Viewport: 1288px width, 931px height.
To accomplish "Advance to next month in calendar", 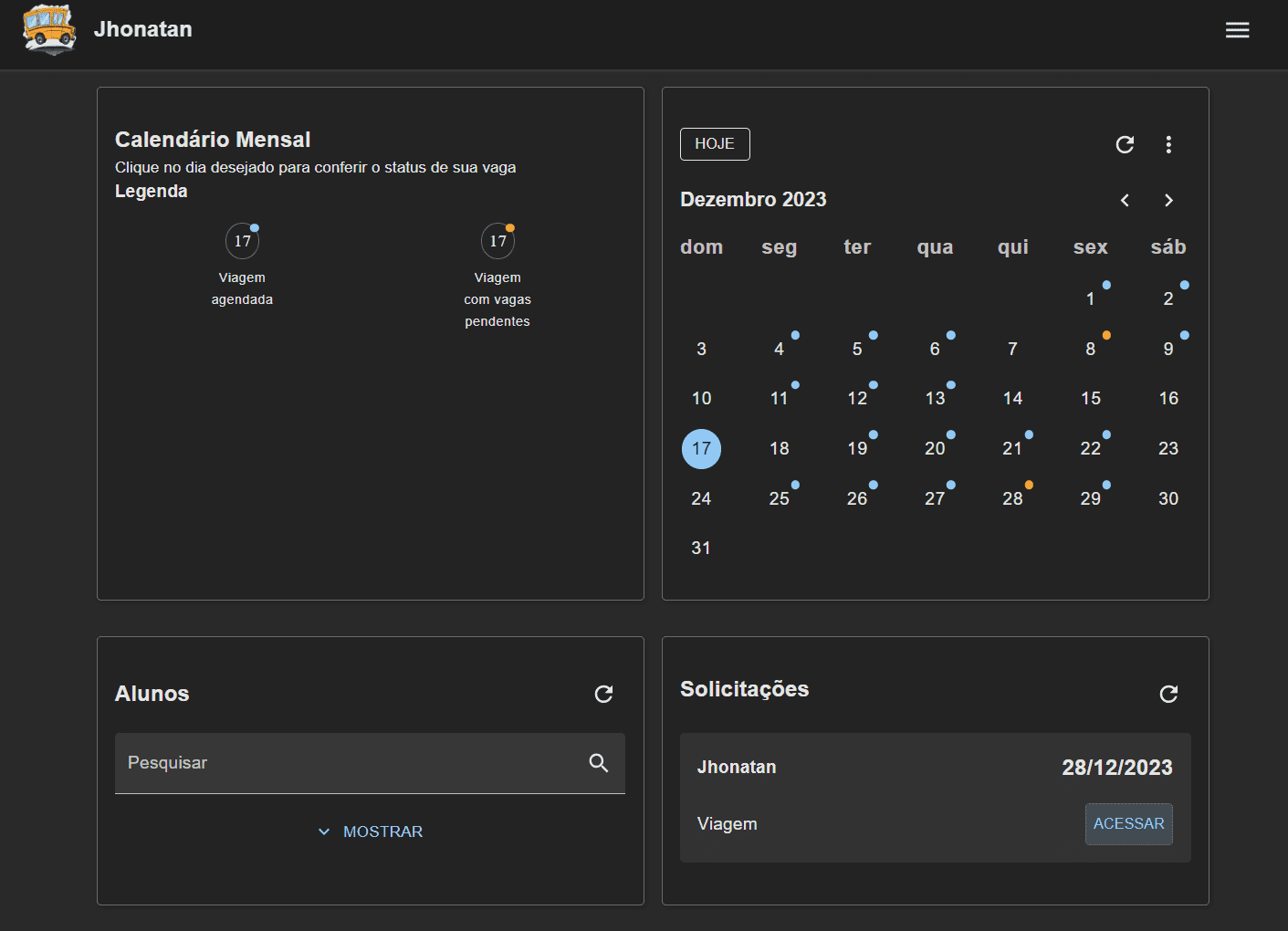I will (x=1168, y=200).
